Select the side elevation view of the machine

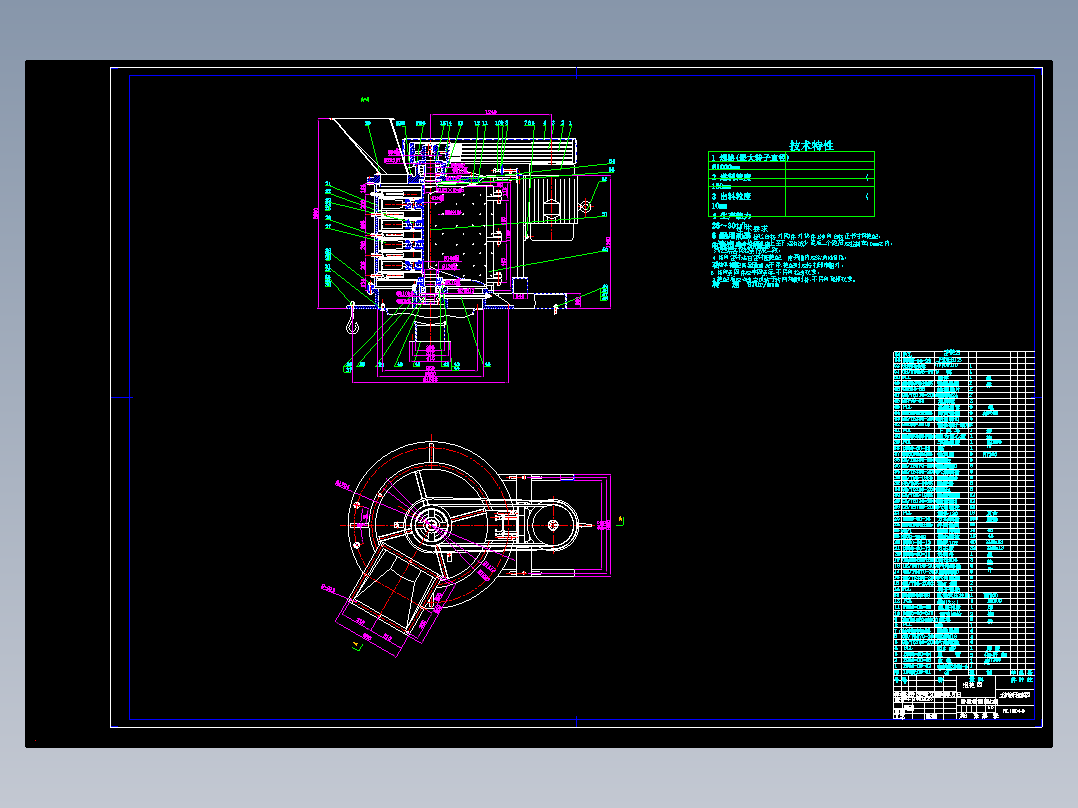[464, 248]
